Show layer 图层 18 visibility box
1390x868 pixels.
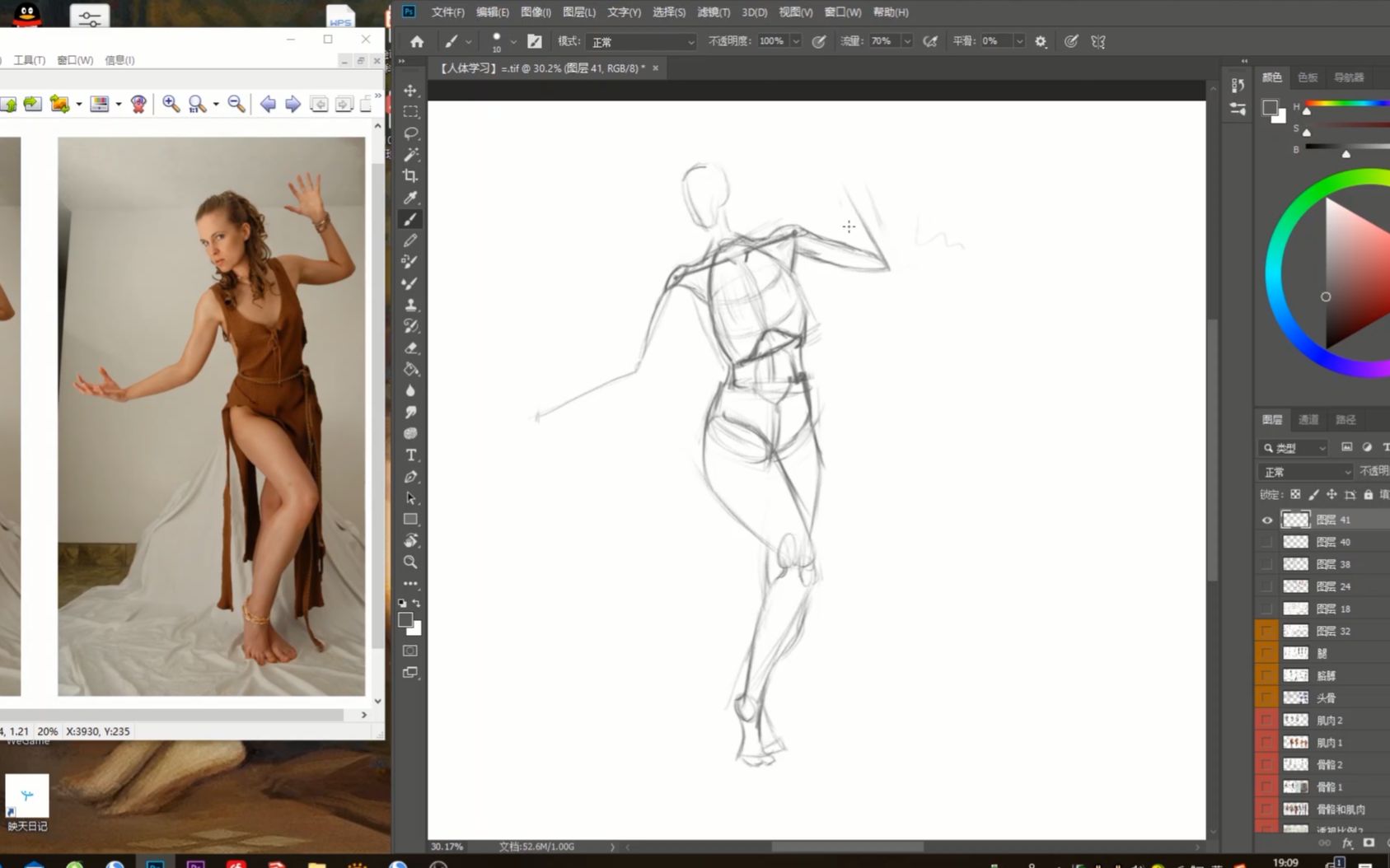[1267, 609]
